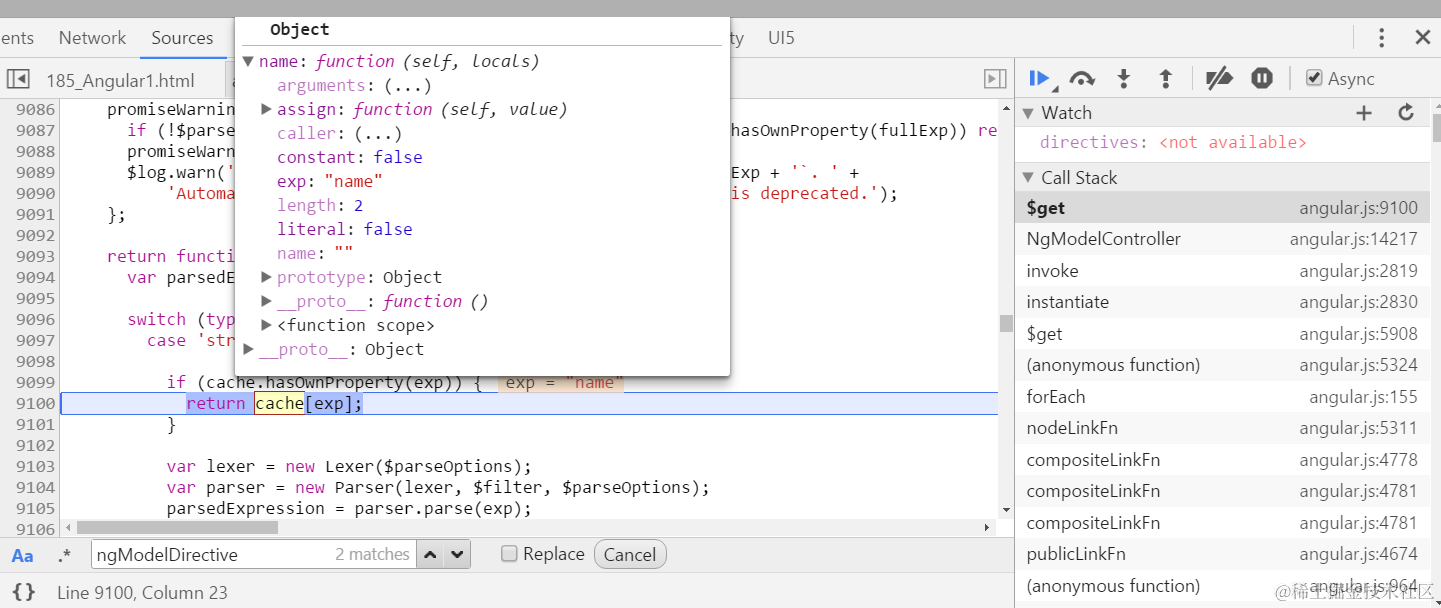Expand __proto__: function () entry

point(266,302)
